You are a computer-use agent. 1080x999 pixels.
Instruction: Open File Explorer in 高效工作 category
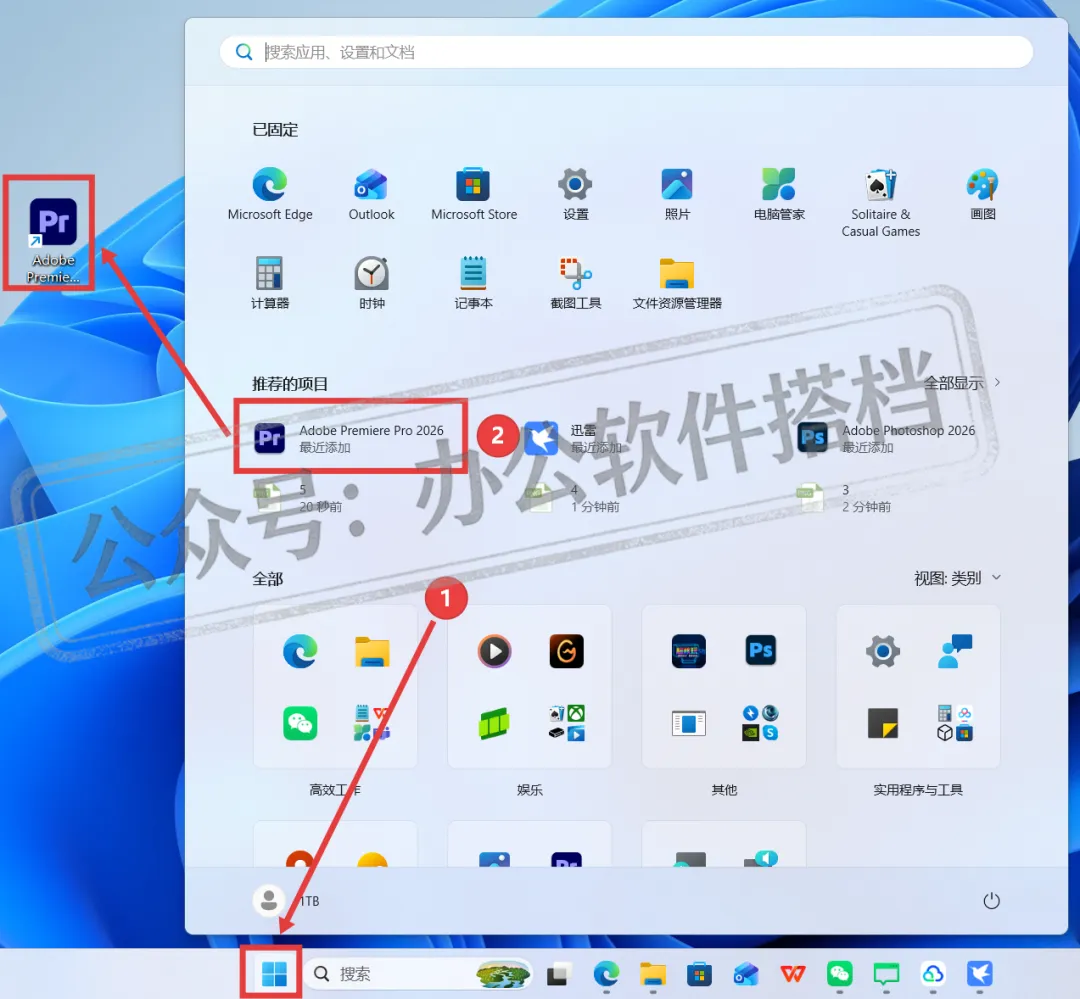pyautogui.click(x=372, y=651)
